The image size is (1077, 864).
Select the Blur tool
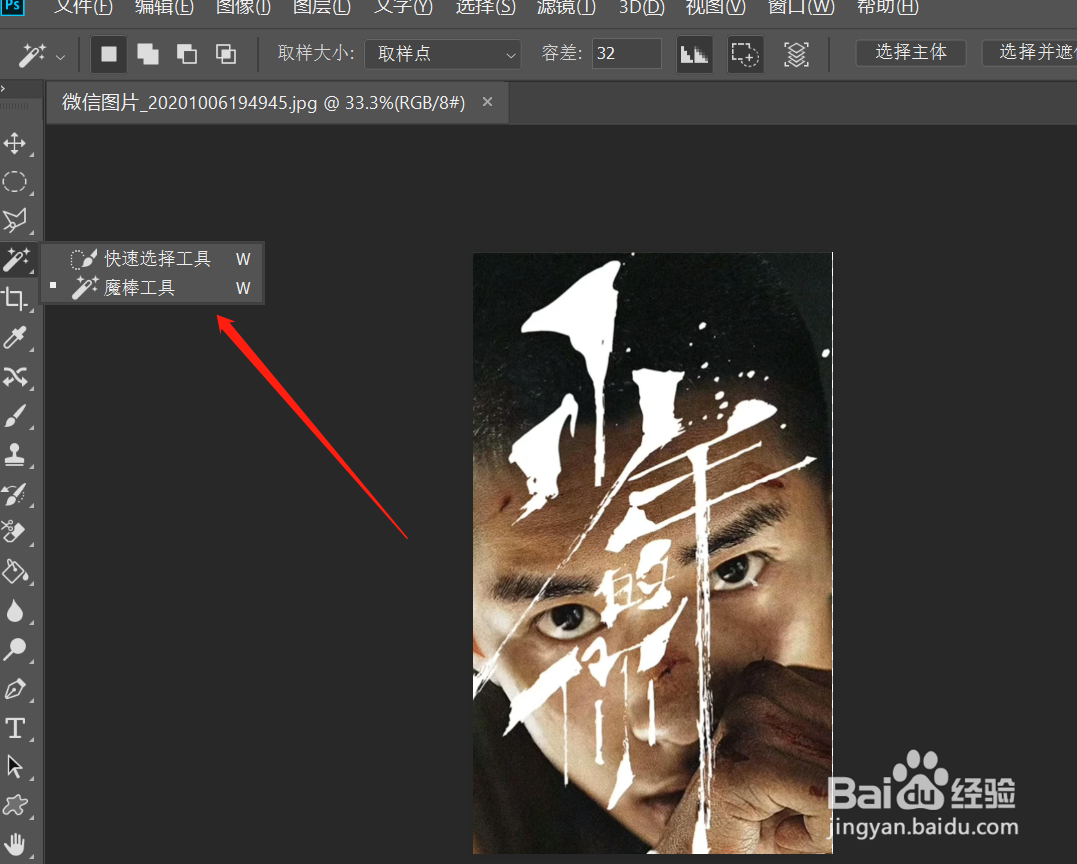15,610
